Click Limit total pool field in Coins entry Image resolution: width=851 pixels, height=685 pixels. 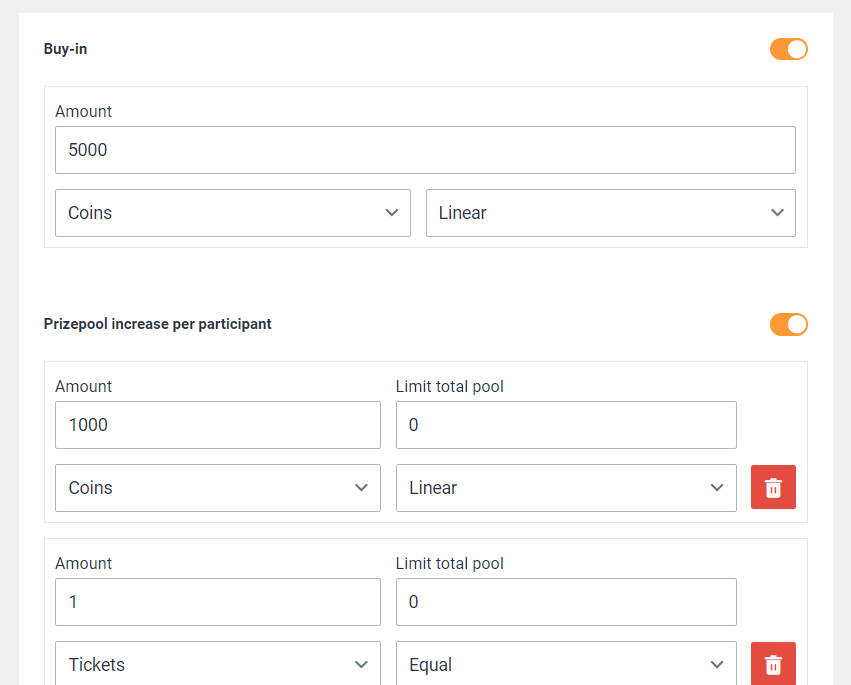point(565,425)
